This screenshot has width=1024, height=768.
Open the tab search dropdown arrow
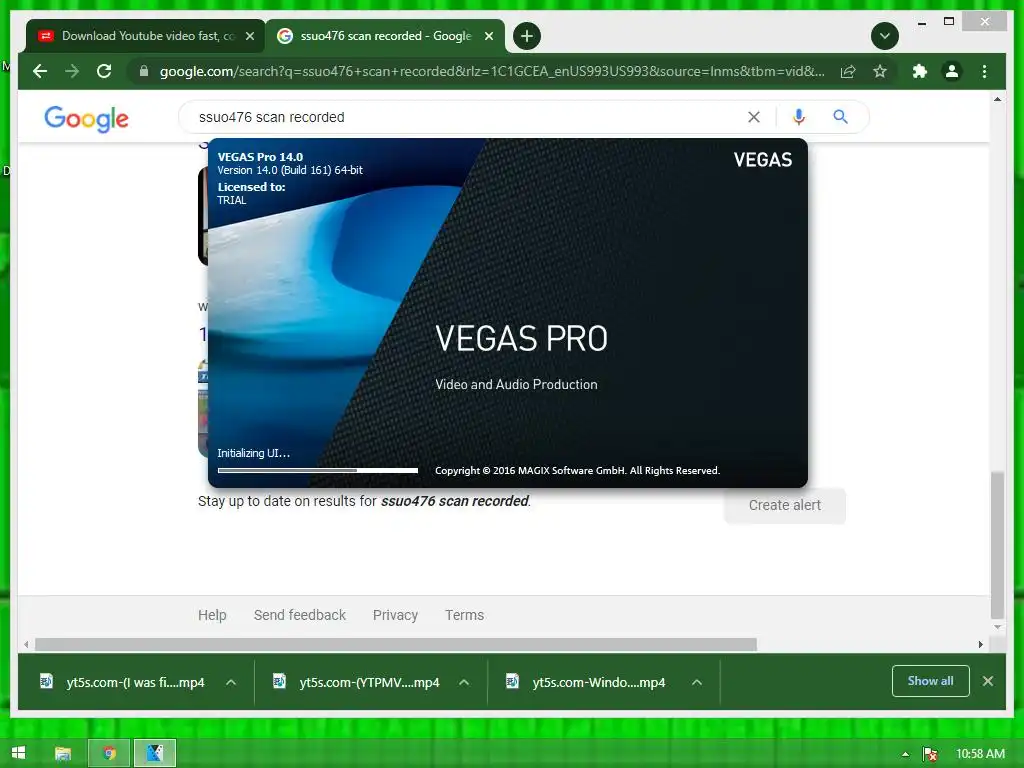click(885, 36)
